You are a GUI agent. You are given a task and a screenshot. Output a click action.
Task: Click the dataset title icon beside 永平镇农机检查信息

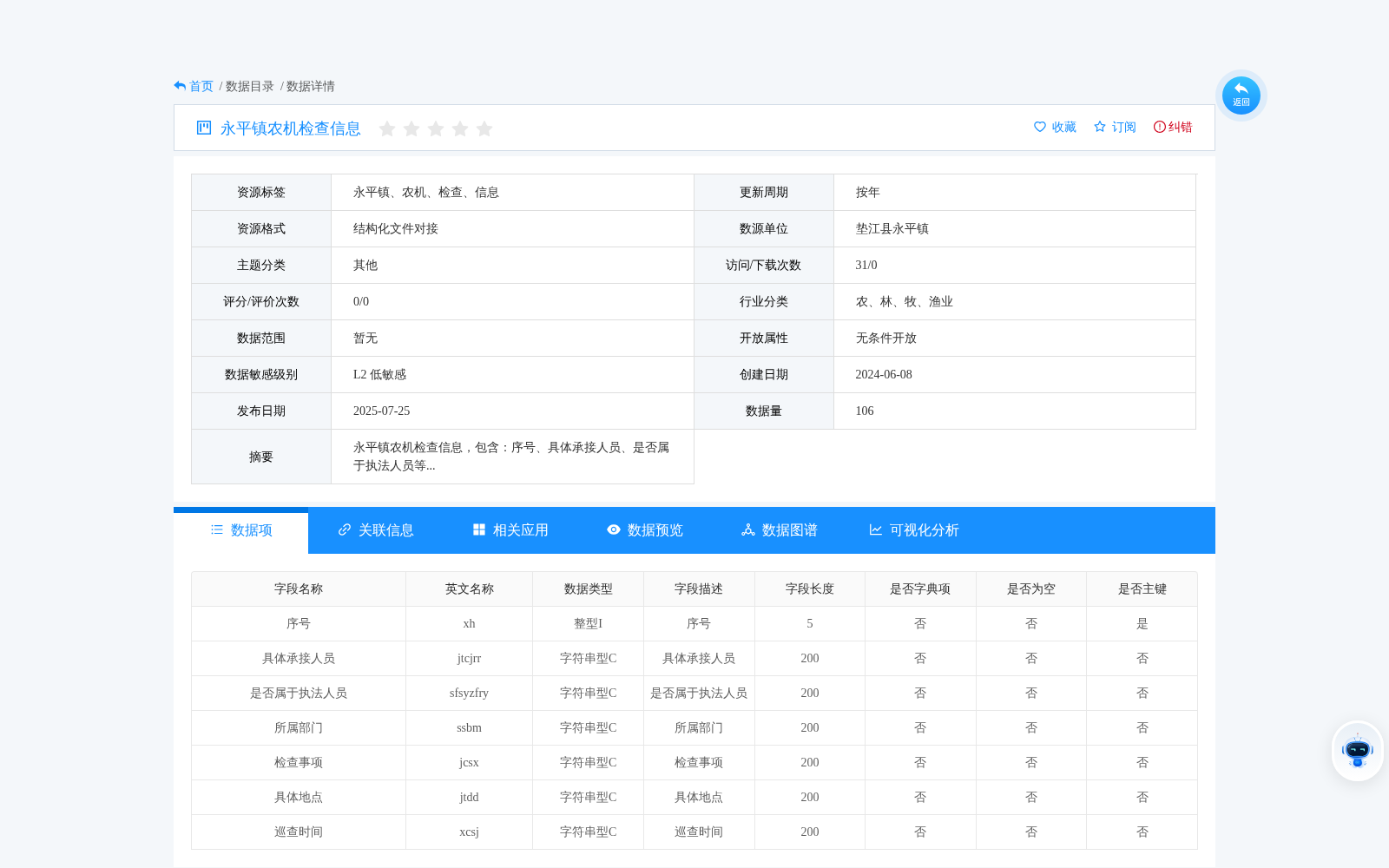(x=204, y=128)
